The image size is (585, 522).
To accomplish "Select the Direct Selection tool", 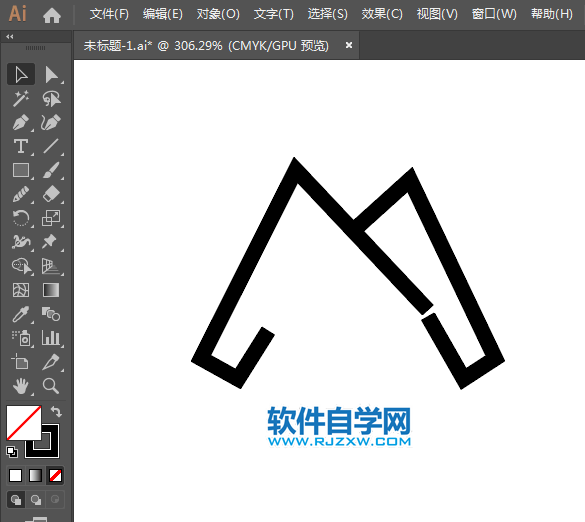I will [51, 75].
